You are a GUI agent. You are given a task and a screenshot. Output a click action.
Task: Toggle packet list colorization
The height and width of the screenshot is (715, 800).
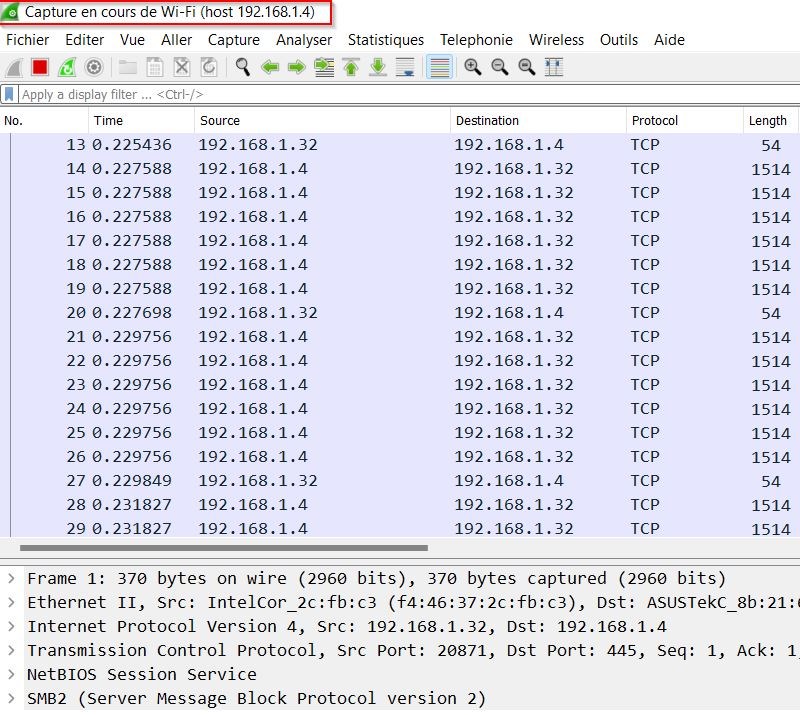point(438,67)
